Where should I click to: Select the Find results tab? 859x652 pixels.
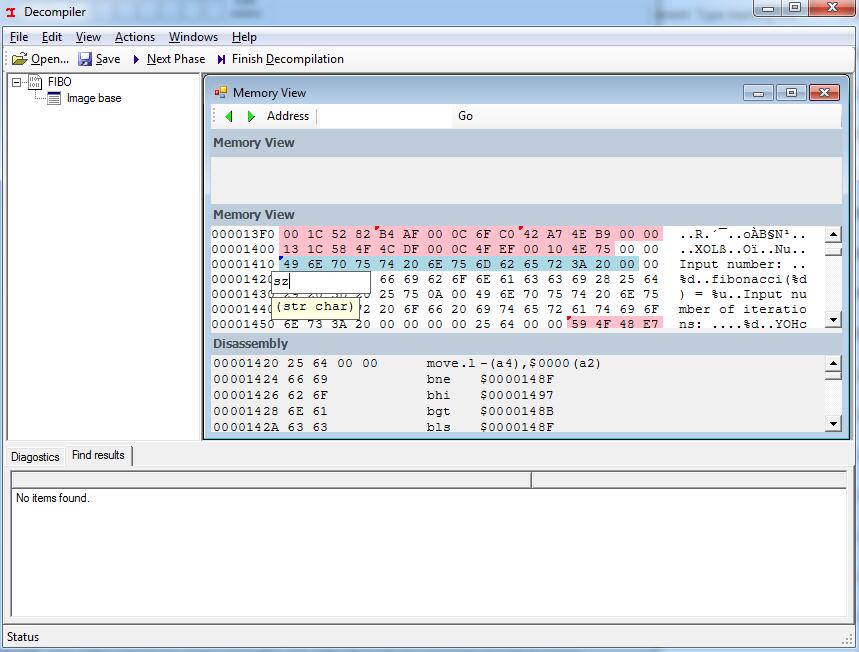[x=98, y=455]
